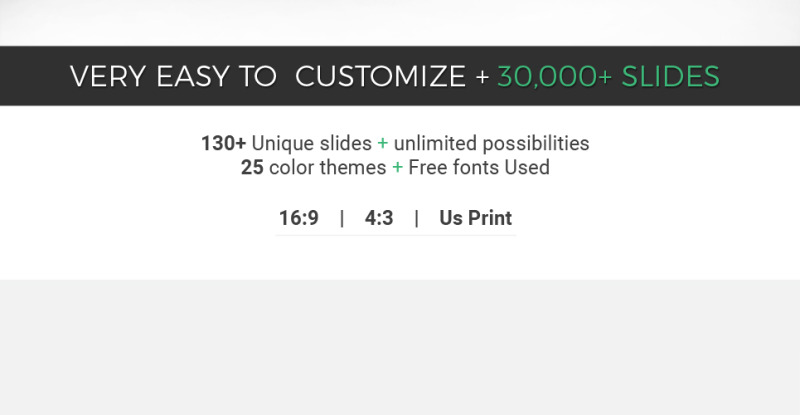The width and height of the screenshot is (800, 415).
Task: Click the bold "130+" number
Action: [x=223, y=143]
